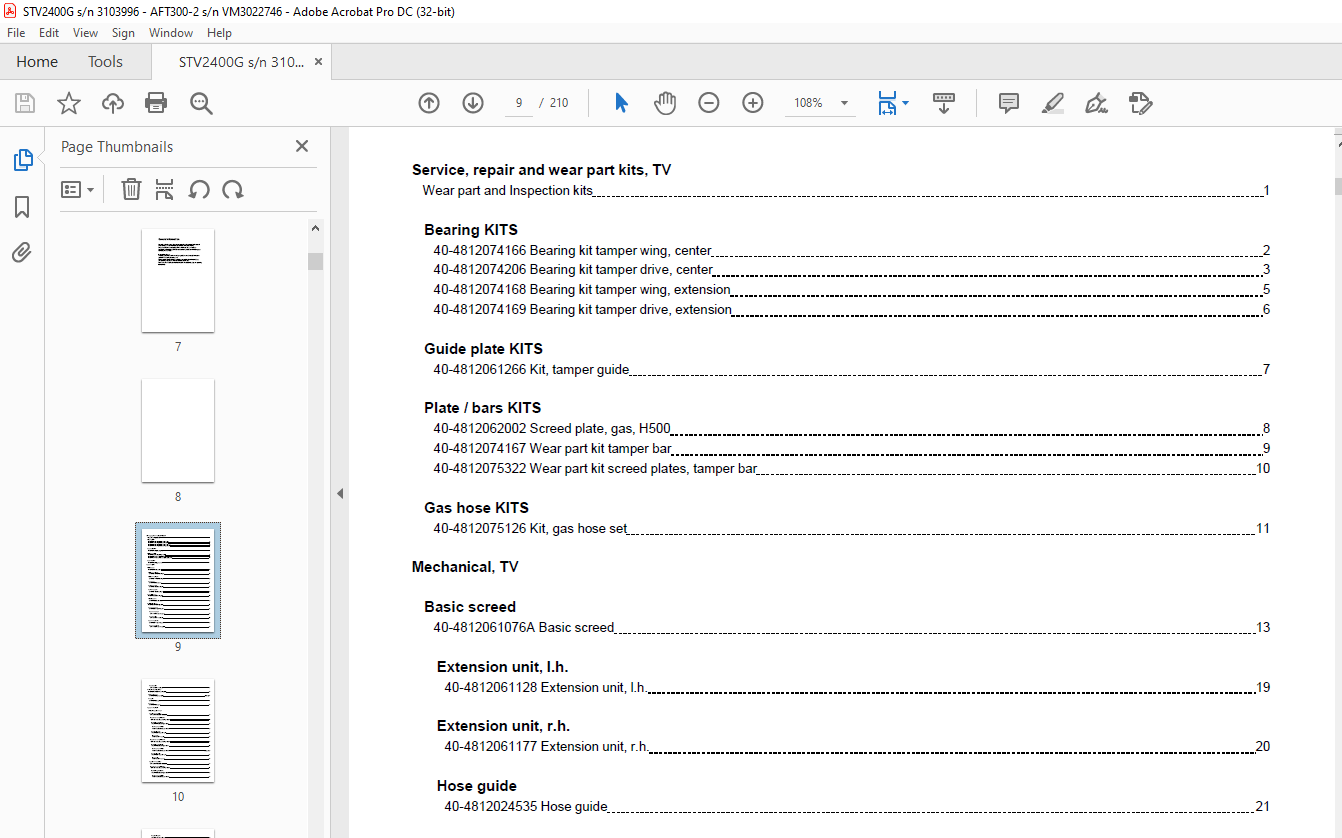Print the document using the printer icon
Viewport: 1342px width, 838px height.
156,103
